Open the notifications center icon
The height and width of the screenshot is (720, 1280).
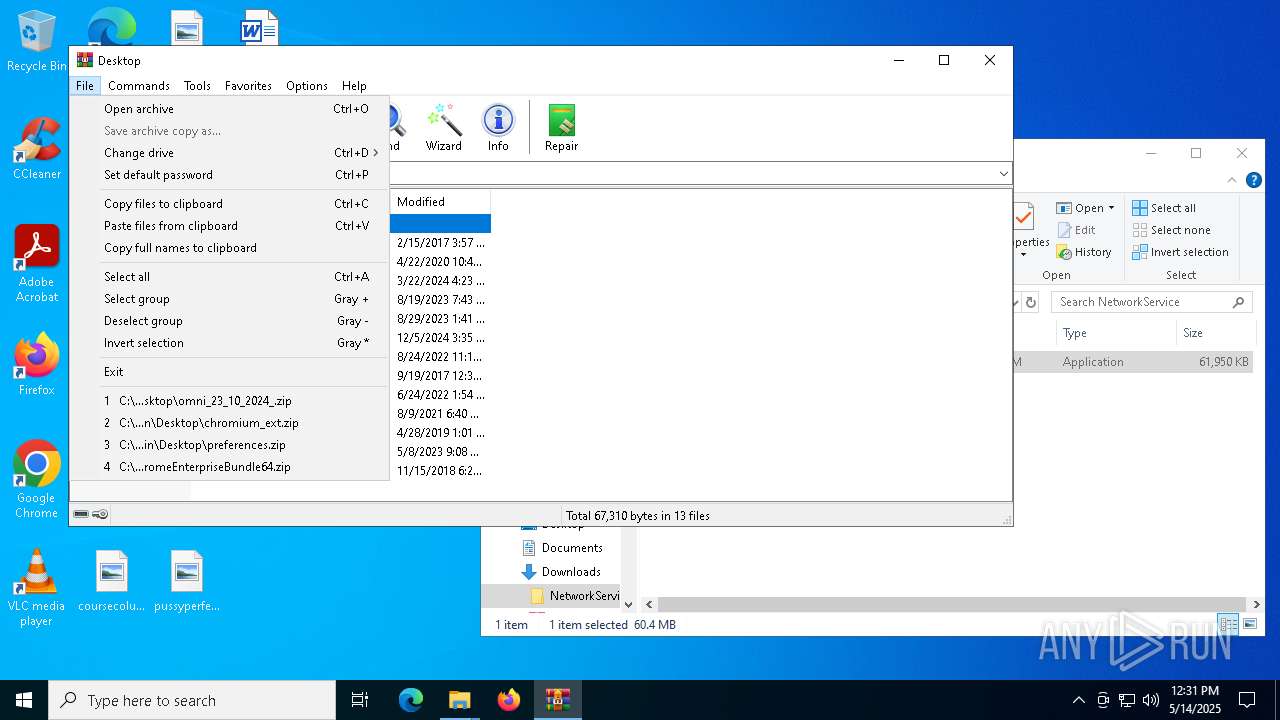click(x=1247, y=700)
